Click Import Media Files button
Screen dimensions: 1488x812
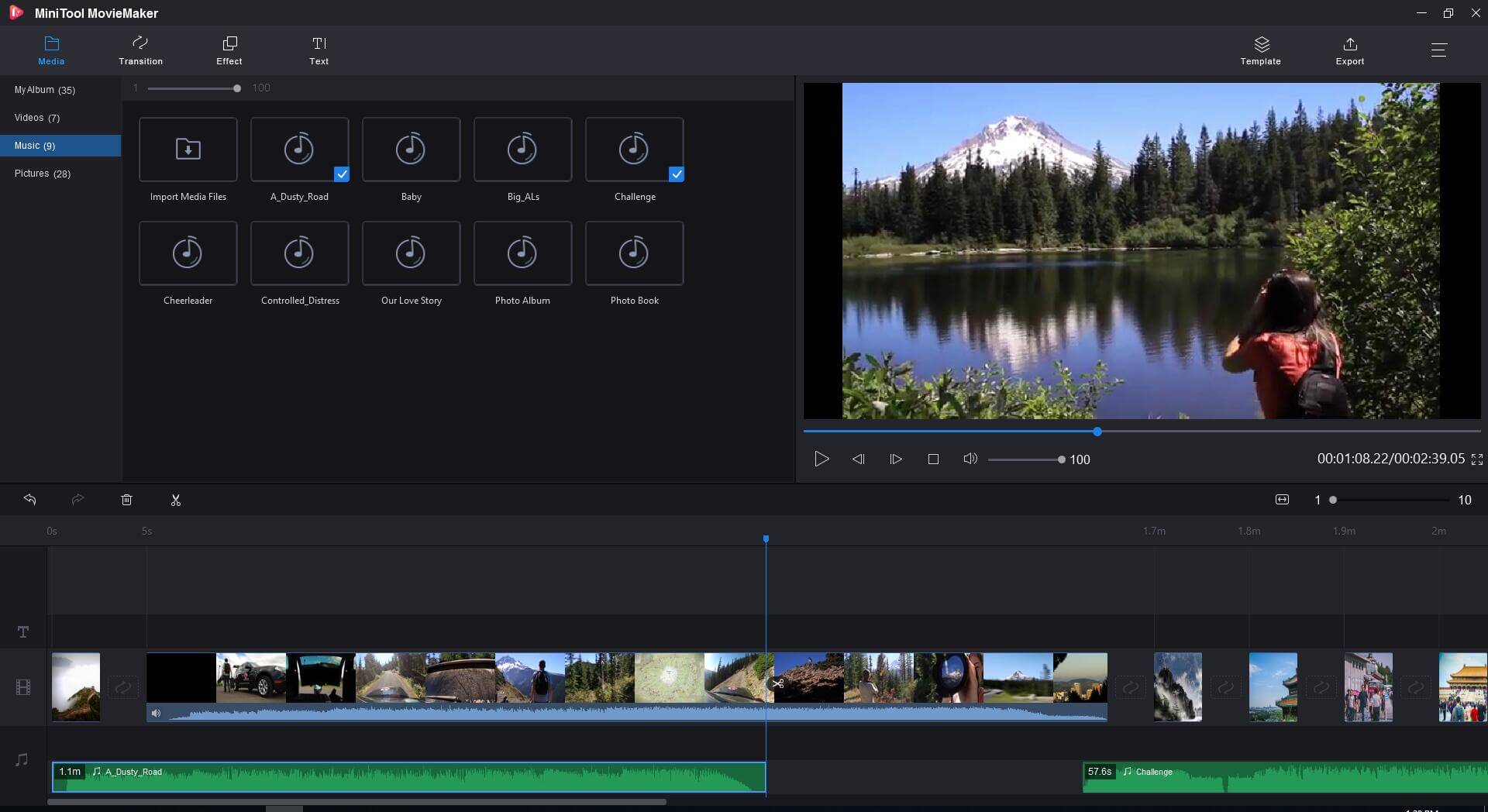click(x=188, y=150)
